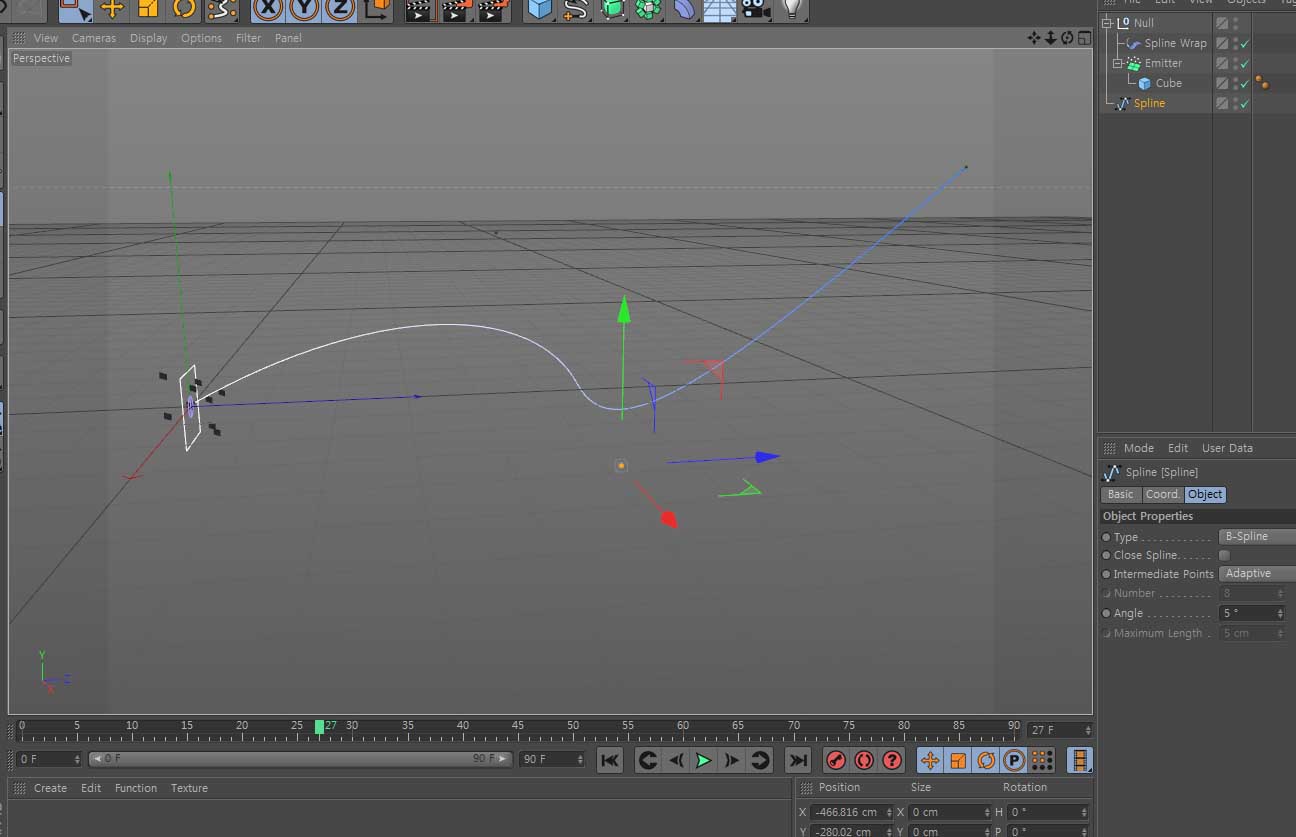Click timeline playhead at frame 27
This screenshot has height=837, width=1296.
pyautogui.click(x=319, y=727)
